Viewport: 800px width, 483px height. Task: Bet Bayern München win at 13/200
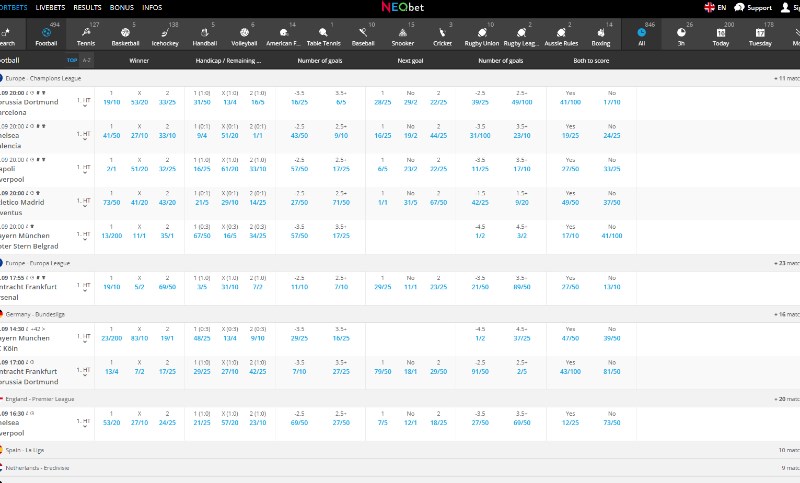tap(111, 236)
